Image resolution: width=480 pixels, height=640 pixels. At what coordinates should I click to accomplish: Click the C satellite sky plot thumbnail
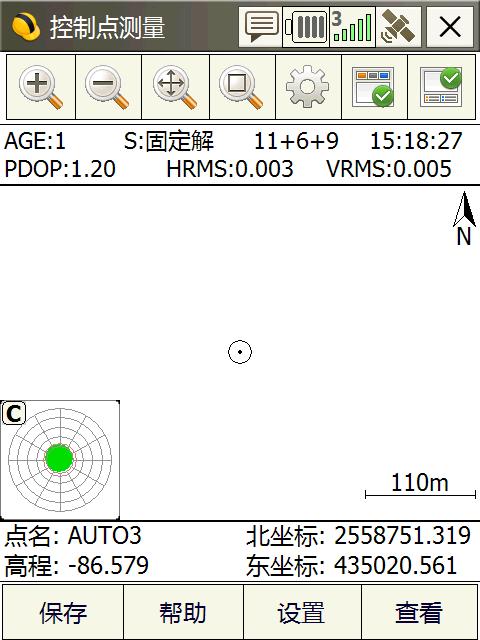pyautogui.click(x=60, y=460)
